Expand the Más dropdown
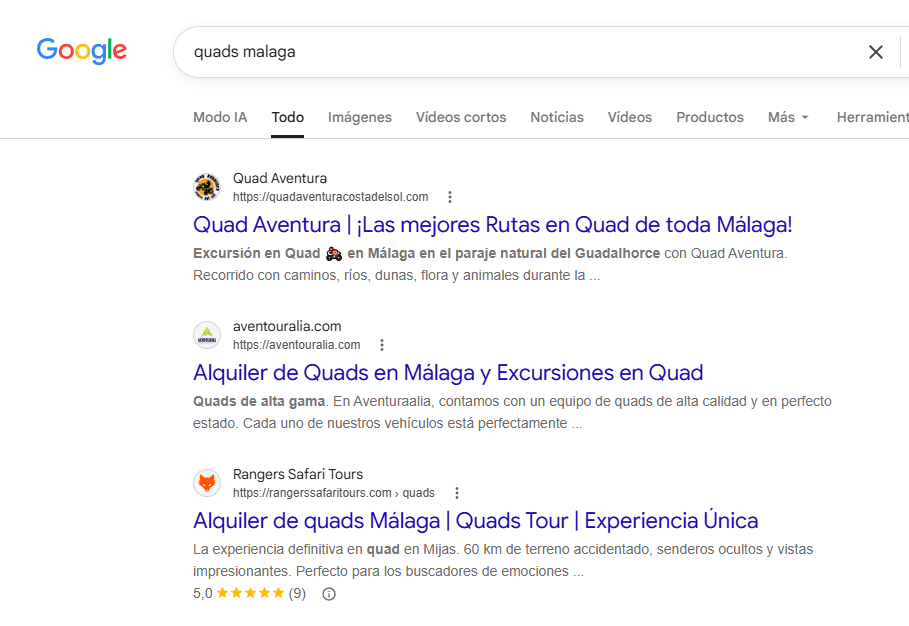This screenshot has width=909, height=626. [788, 117]
